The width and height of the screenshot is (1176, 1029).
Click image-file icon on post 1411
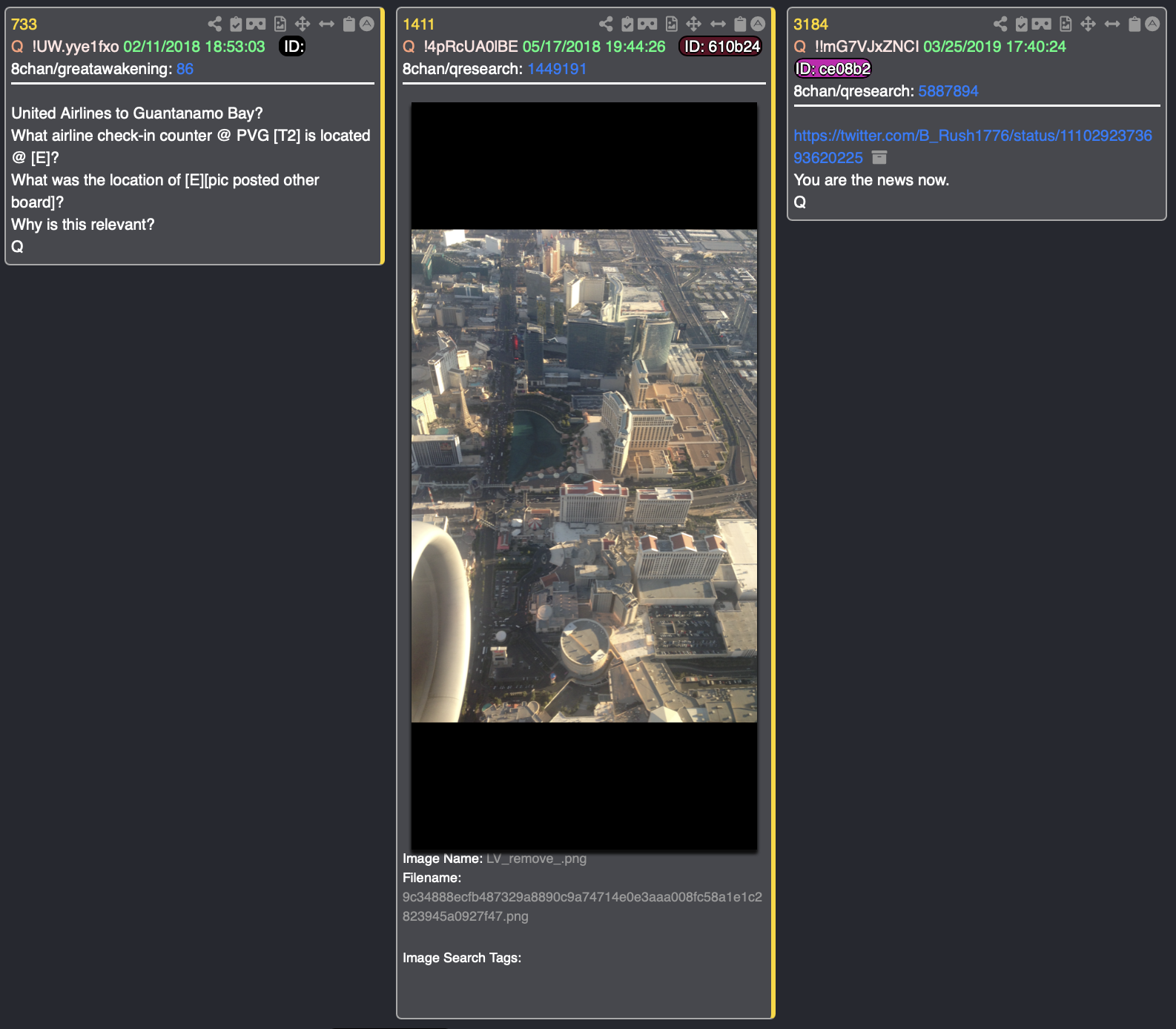point(672,24)
